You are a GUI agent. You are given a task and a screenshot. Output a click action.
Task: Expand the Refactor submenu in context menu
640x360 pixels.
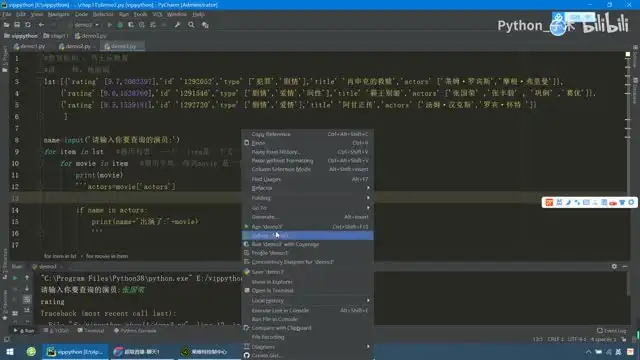tap(308, 188)
